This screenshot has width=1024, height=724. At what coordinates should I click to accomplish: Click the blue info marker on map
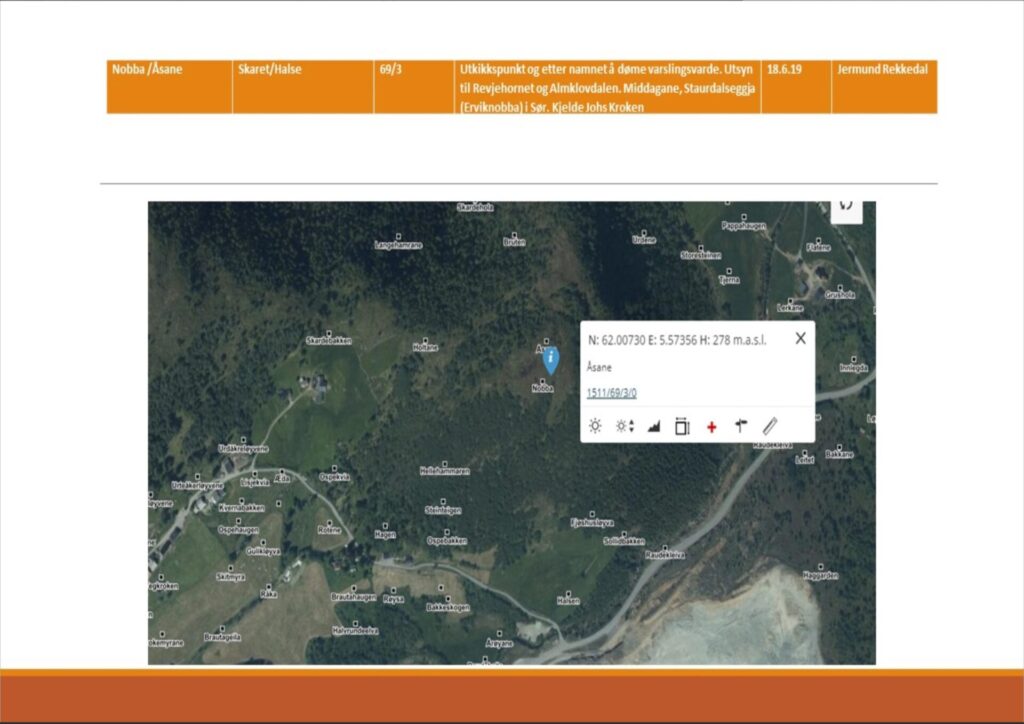(550, 361)
